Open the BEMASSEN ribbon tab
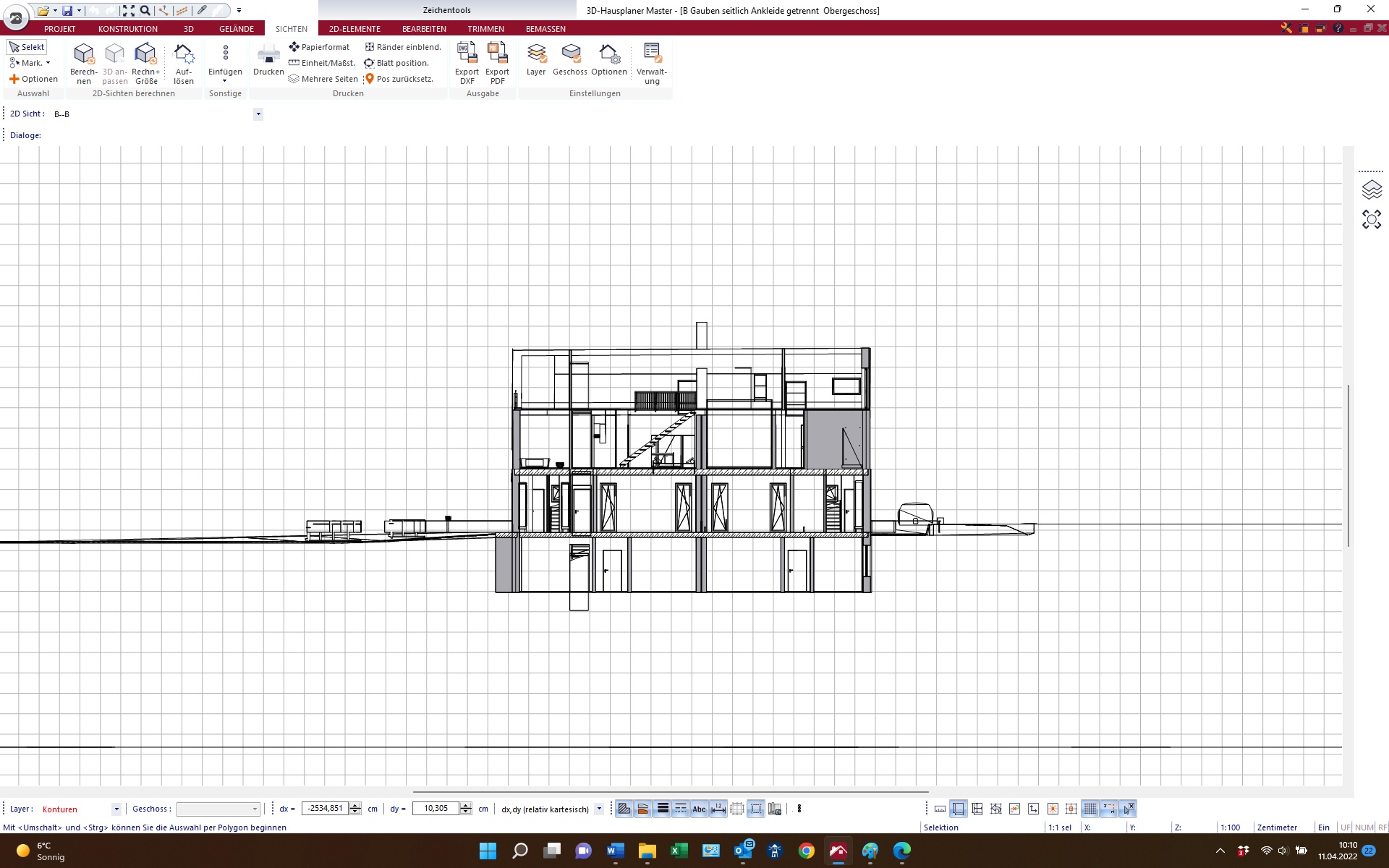The height and width of the screenshot is (868, 1389). 545,29
